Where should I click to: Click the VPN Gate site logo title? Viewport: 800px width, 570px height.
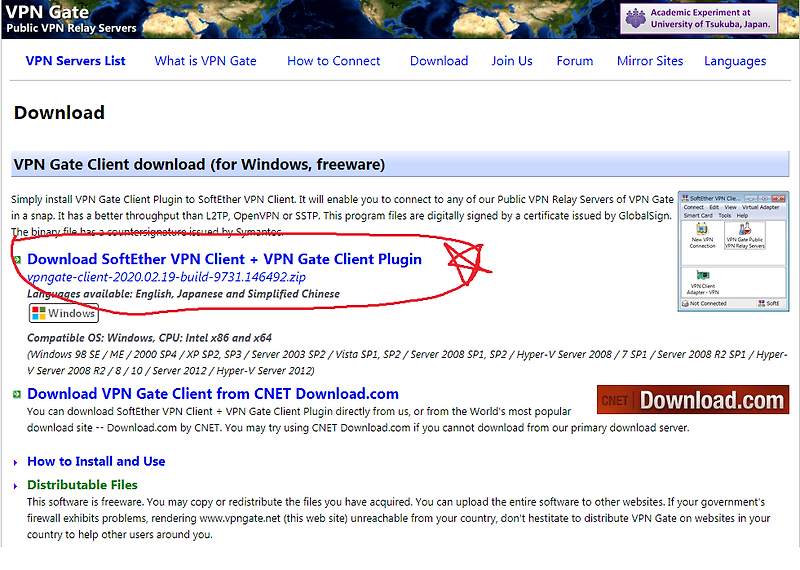click(47, 11)
